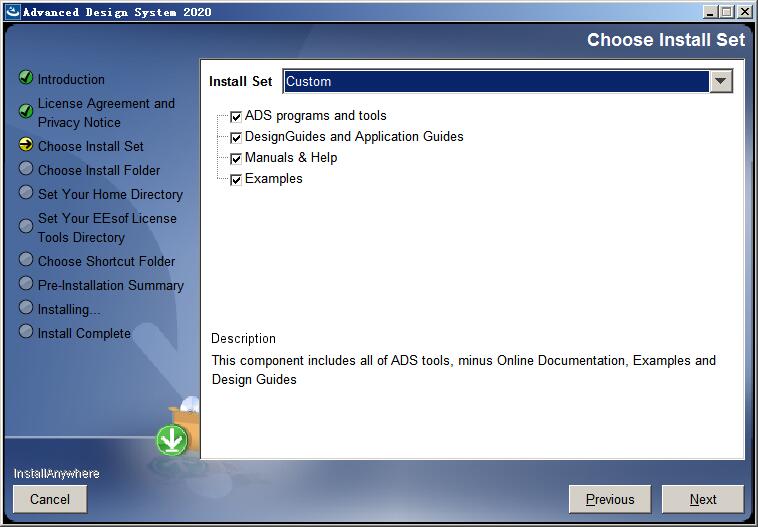Minimize the Advanced Design System window
The height and width of the screenshot is (527, 758).
coord(710,12)
